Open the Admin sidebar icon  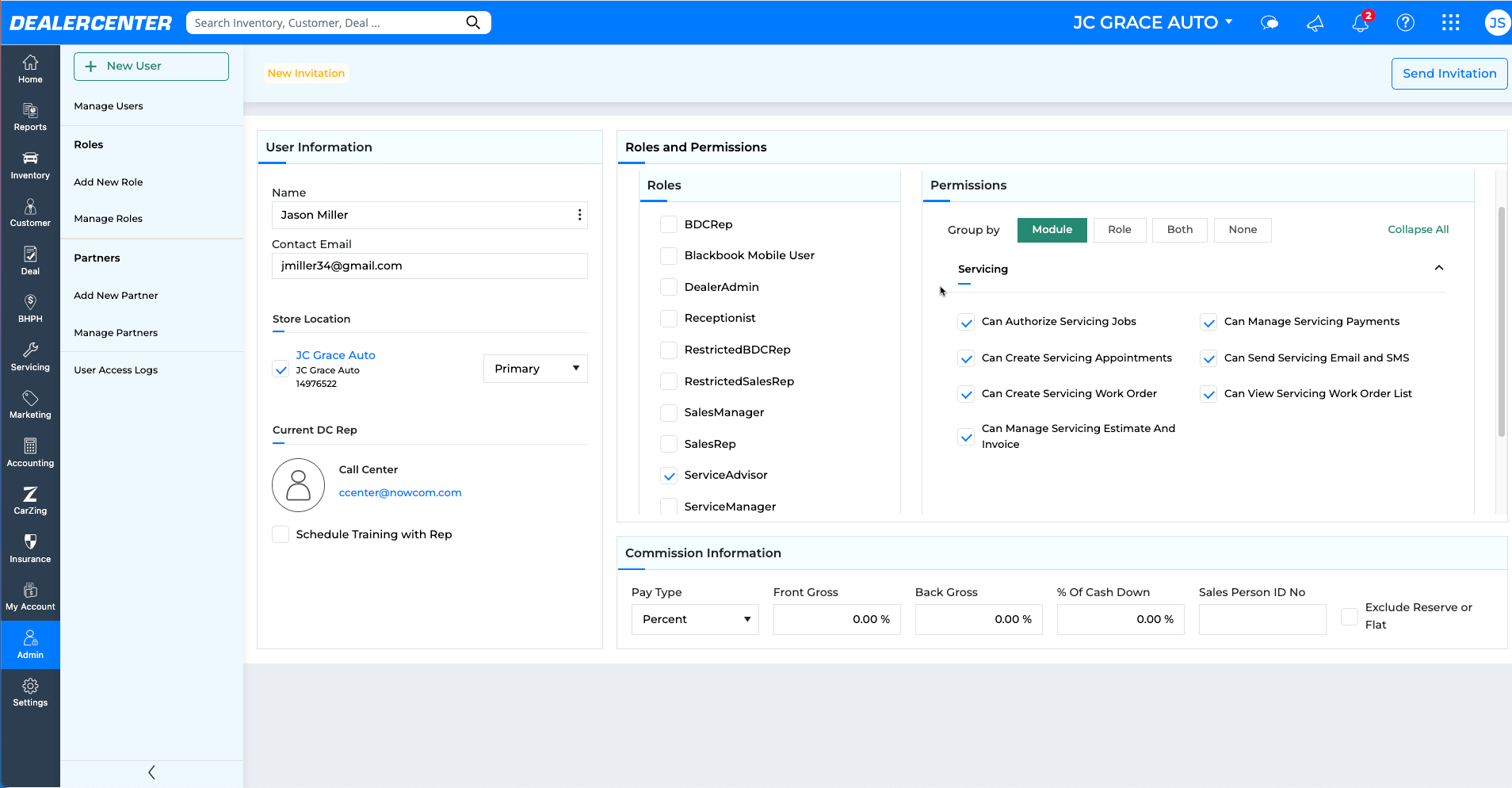coord(30,645)
